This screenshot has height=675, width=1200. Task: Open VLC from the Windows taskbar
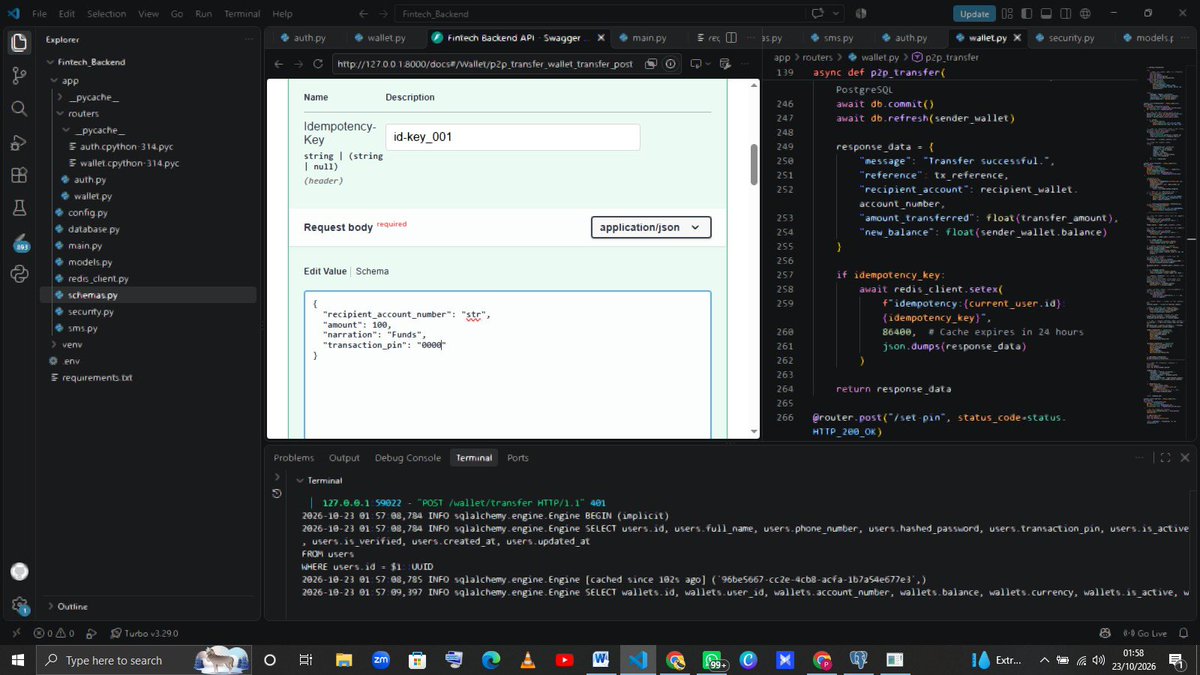tap(528, 660)
